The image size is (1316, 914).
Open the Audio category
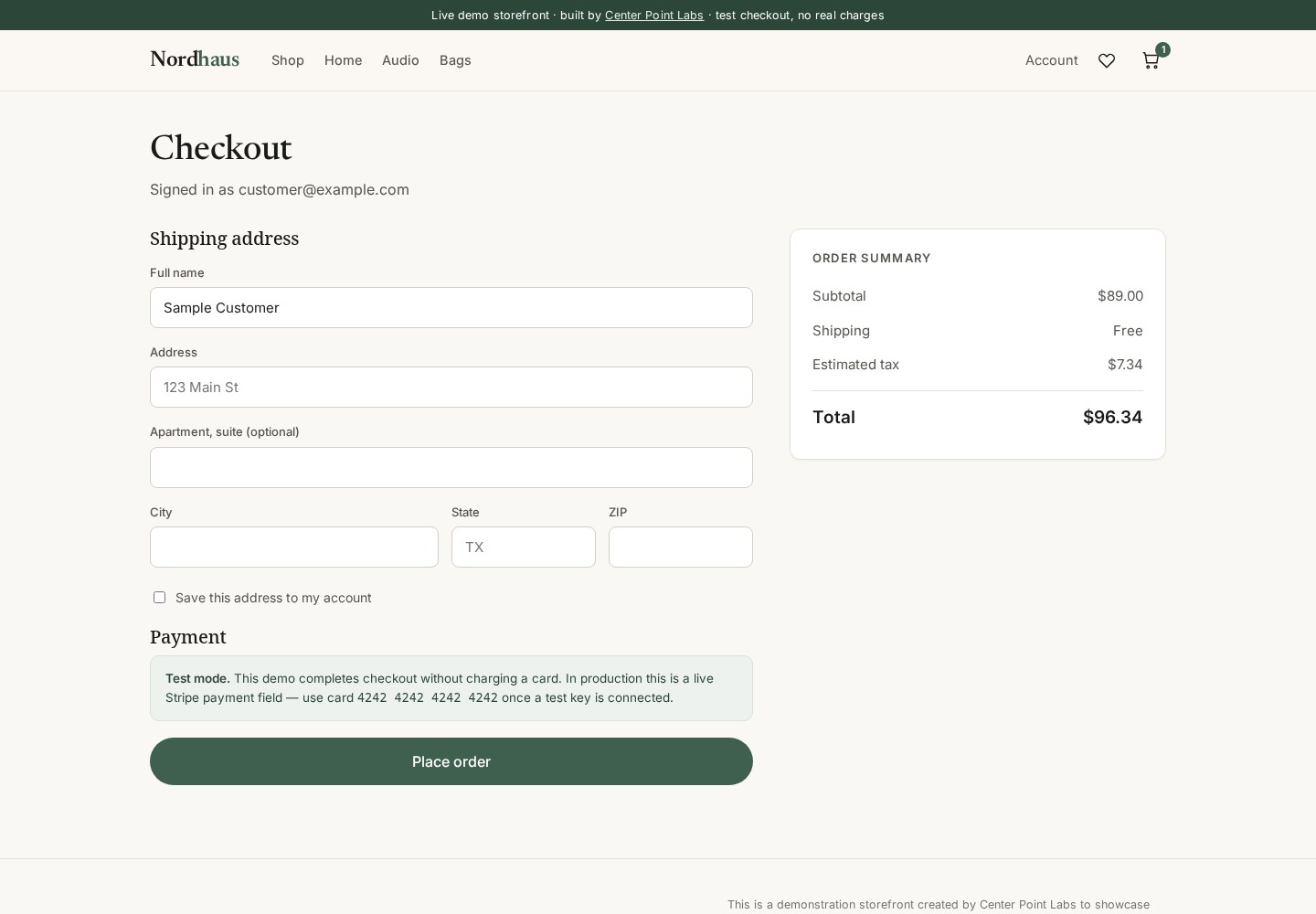400,60
